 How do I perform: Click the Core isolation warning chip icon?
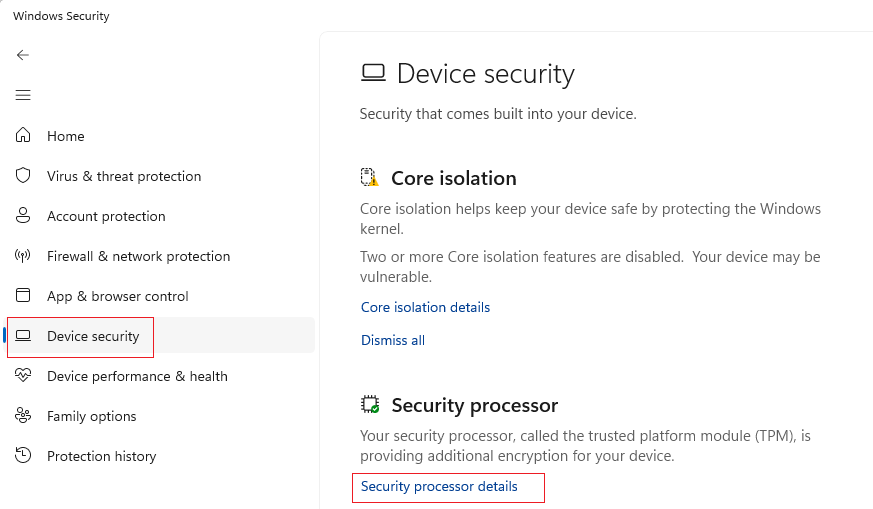[x=370, y=178]
